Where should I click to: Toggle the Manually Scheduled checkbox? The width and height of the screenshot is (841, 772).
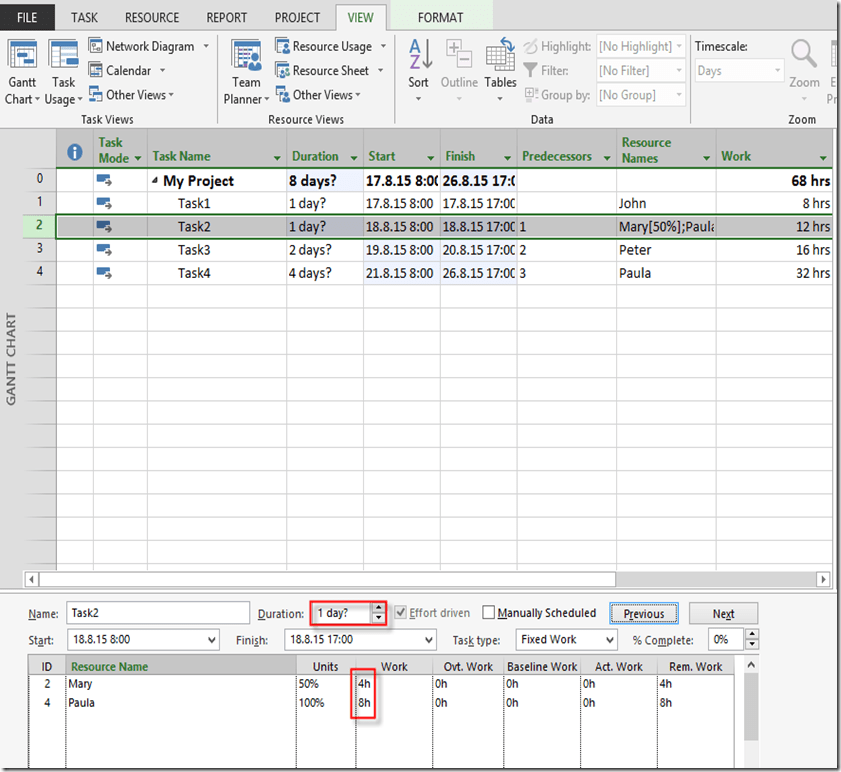coord(488,613)
